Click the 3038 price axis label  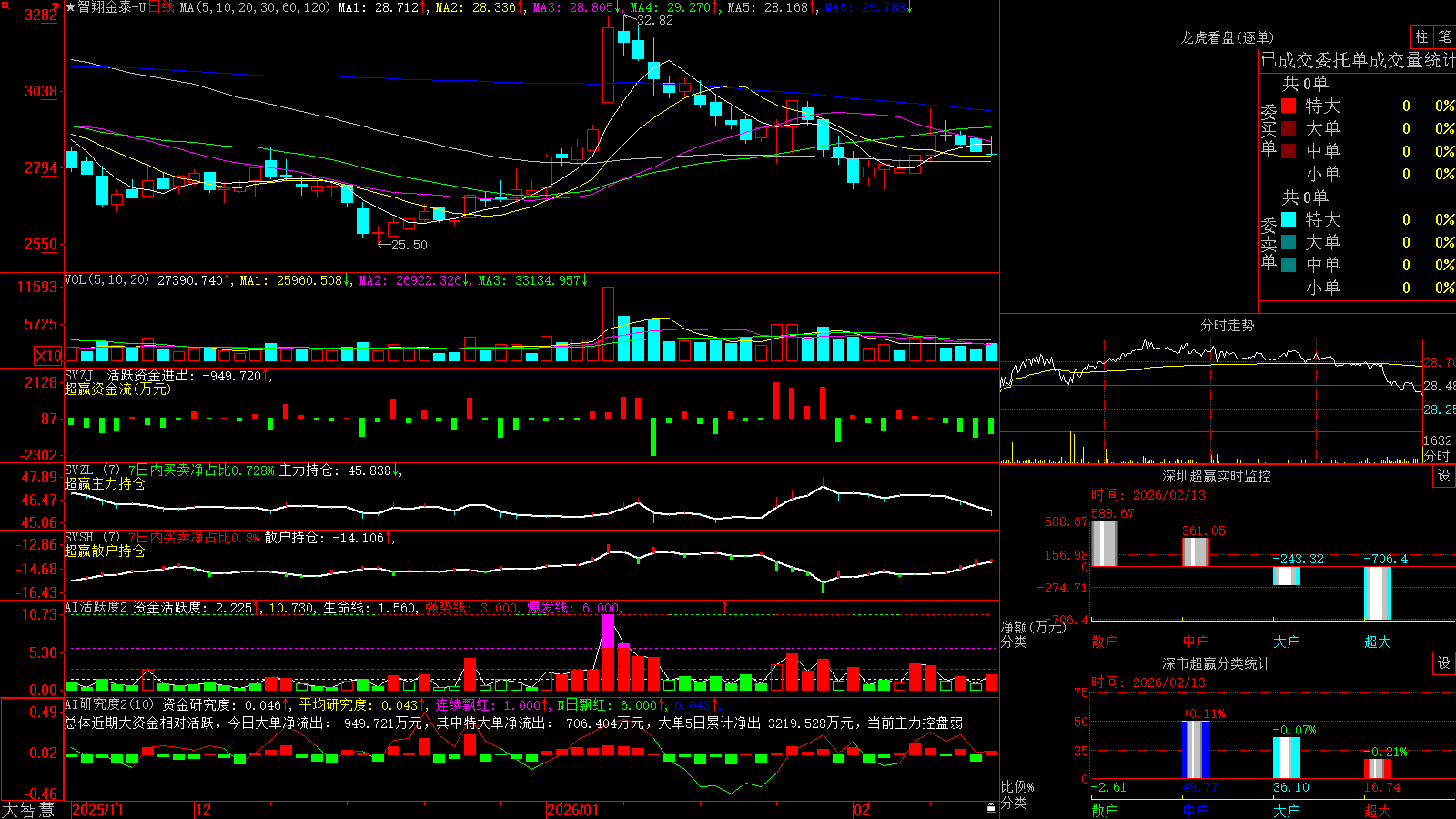[41, 91]
